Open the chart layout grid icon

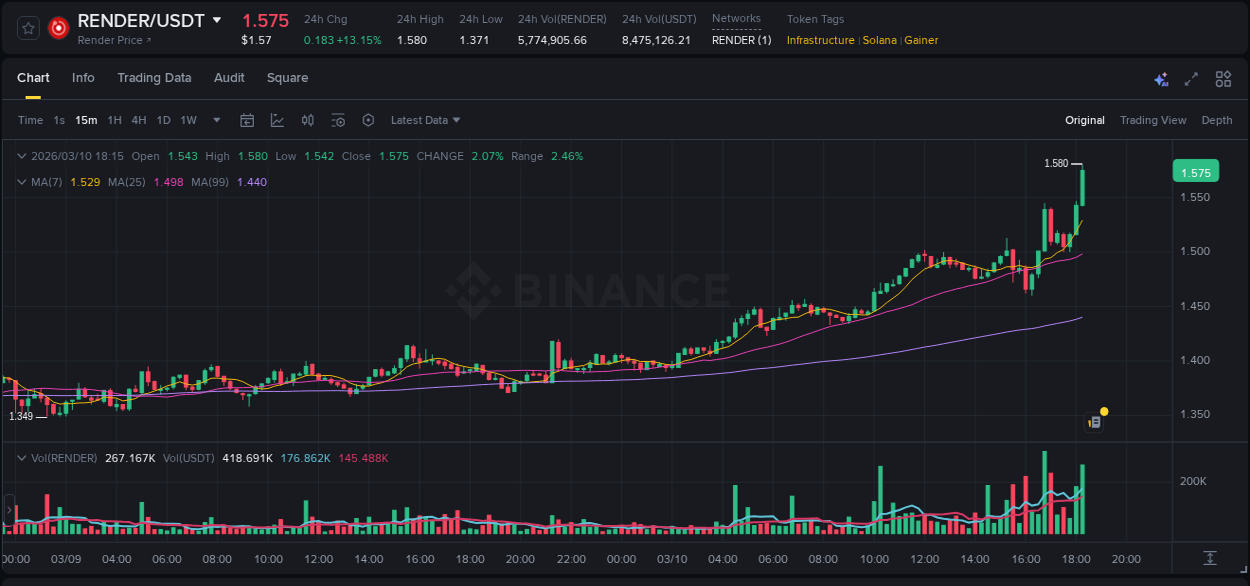(1222, 77)
